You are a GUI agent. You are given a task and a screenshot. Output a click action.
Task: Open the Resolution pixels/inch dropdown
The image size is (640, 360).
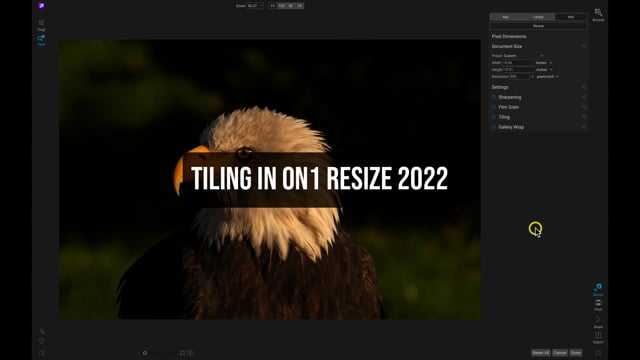tap(547, 76)
